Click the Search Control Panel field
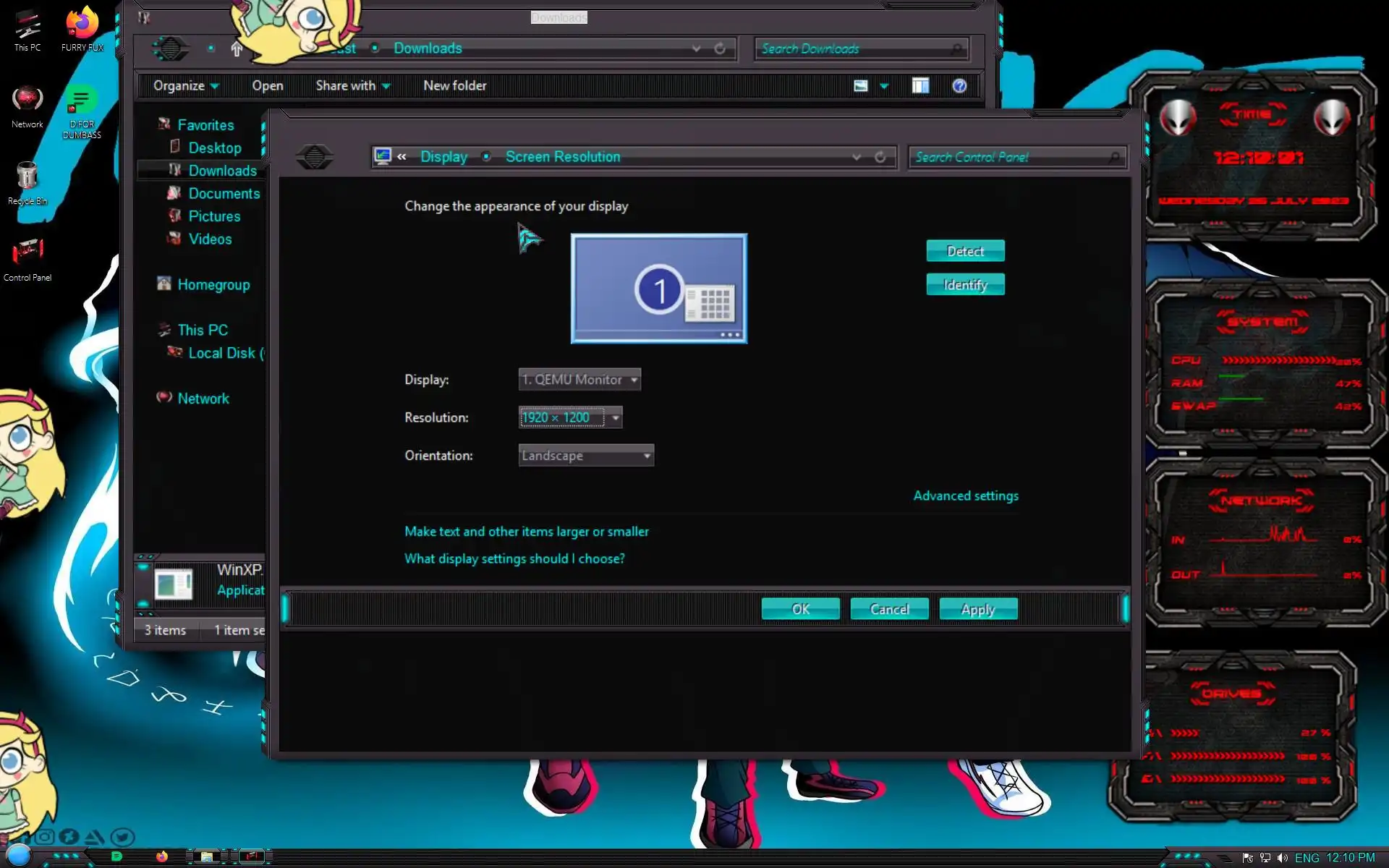Screen dimensions: 1389x868 coord(1009,157)
